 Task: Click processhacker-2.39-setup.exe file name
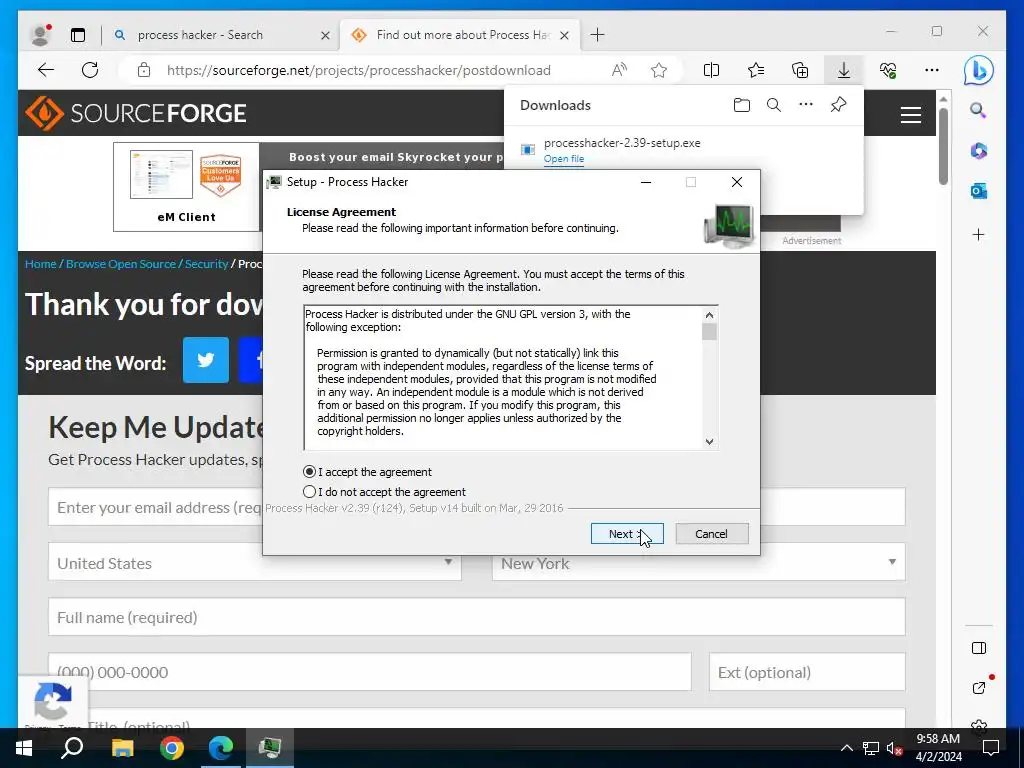(x=622, y=143)
